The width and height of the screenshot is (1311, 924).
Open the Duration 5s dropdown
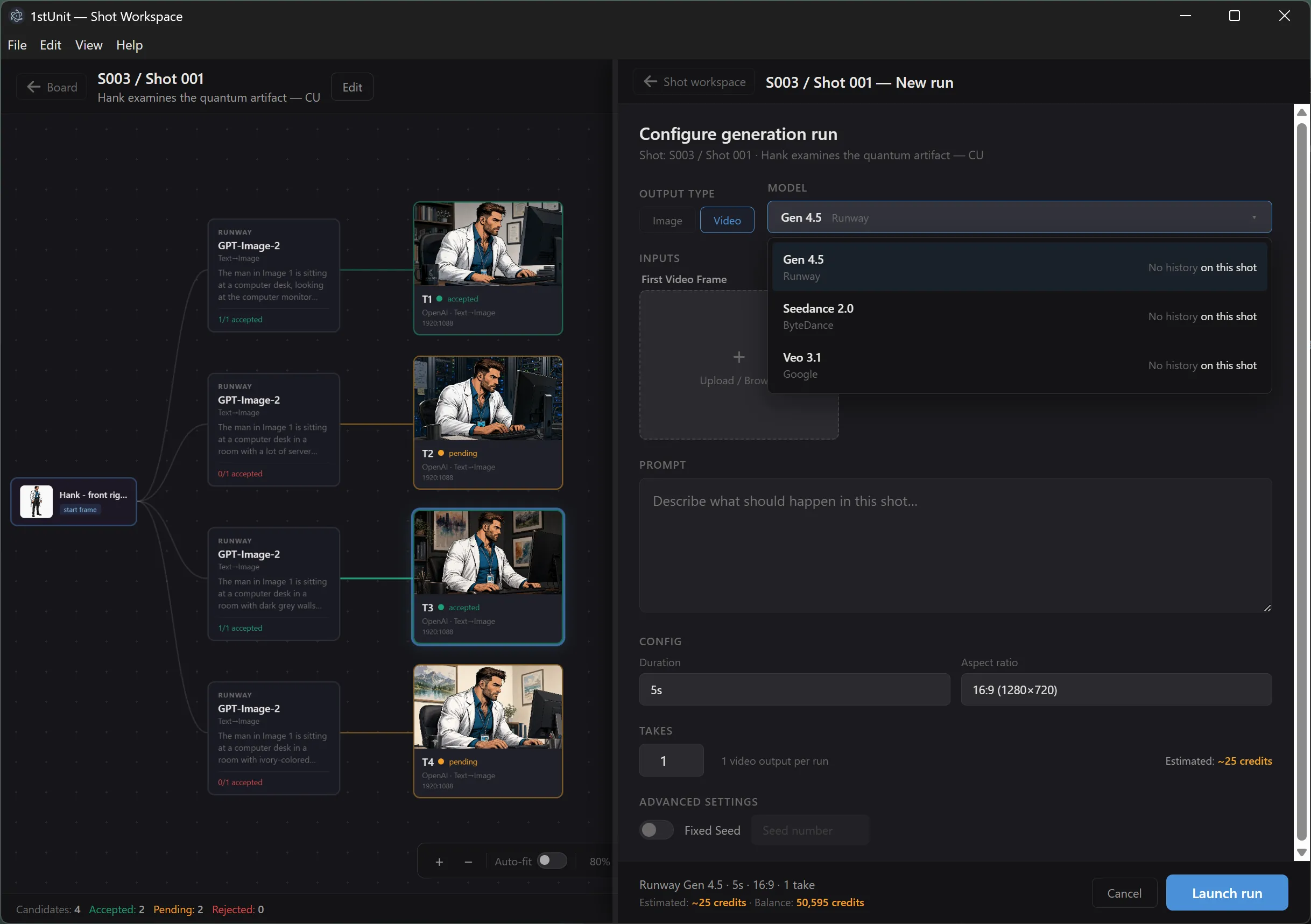pyautogui.click(x=794, y=689)
